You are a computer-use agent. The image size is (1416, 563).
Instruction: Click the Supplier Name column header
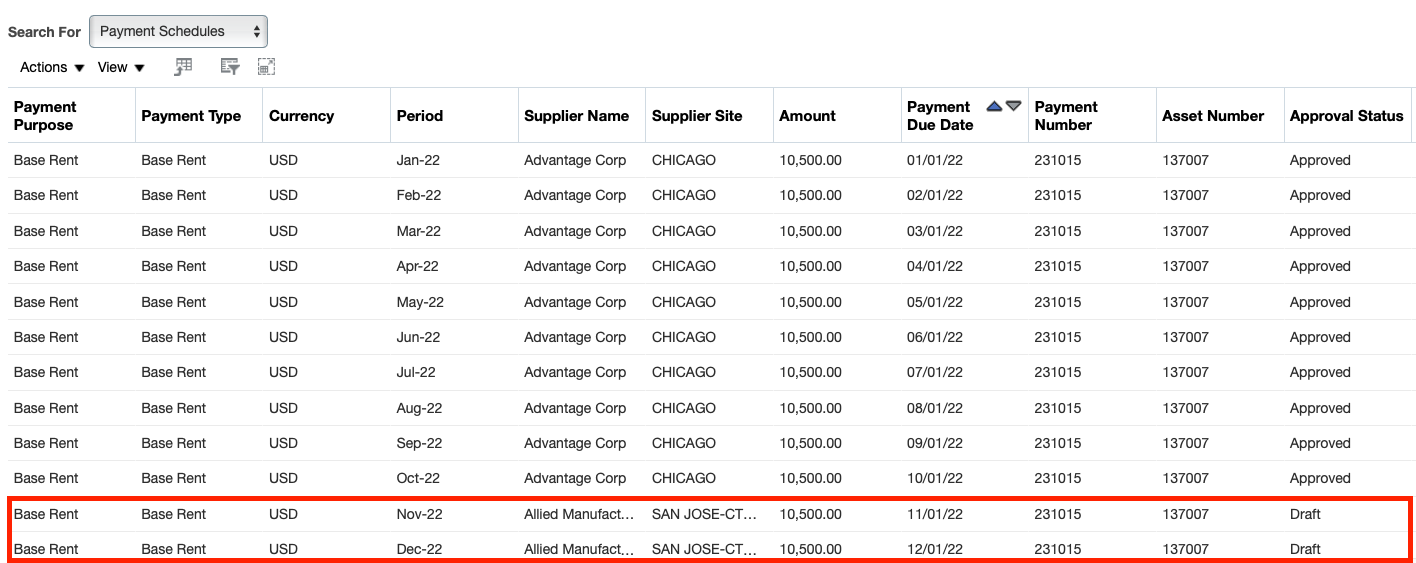(576, 116)
